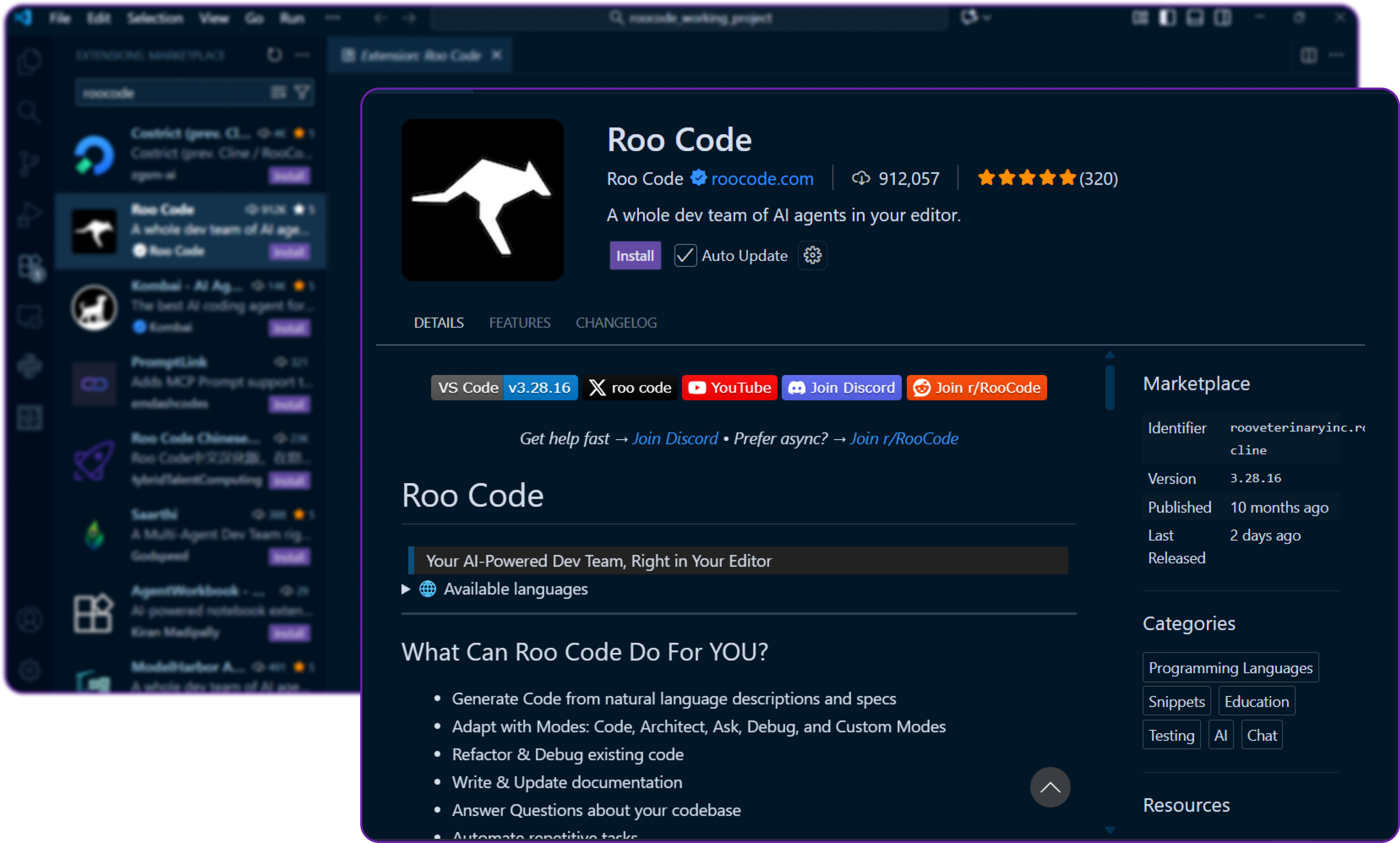This screenshot has height=843, width=1400.
Task: Open the extensions filter funnel icon
Action: pos(303,92)
